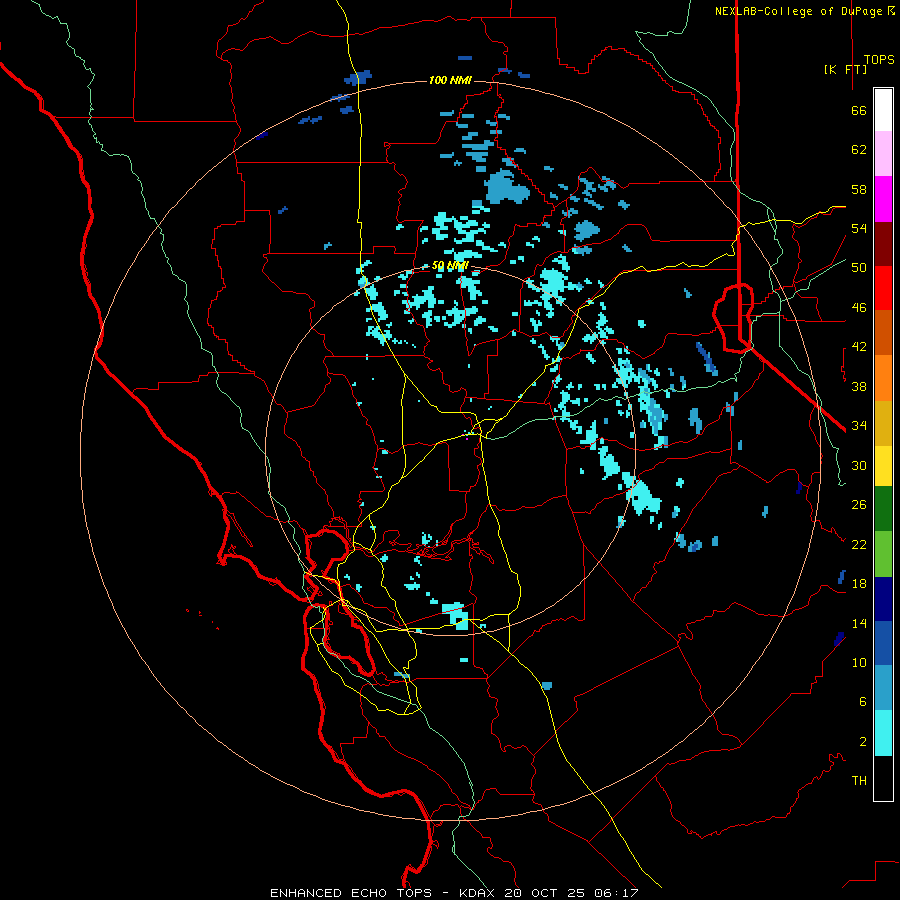The height and width of the screenshot is (900, 900).
Task: Click the light pink legend swatch
Action: pyautogui.click(x=883, y=154)
